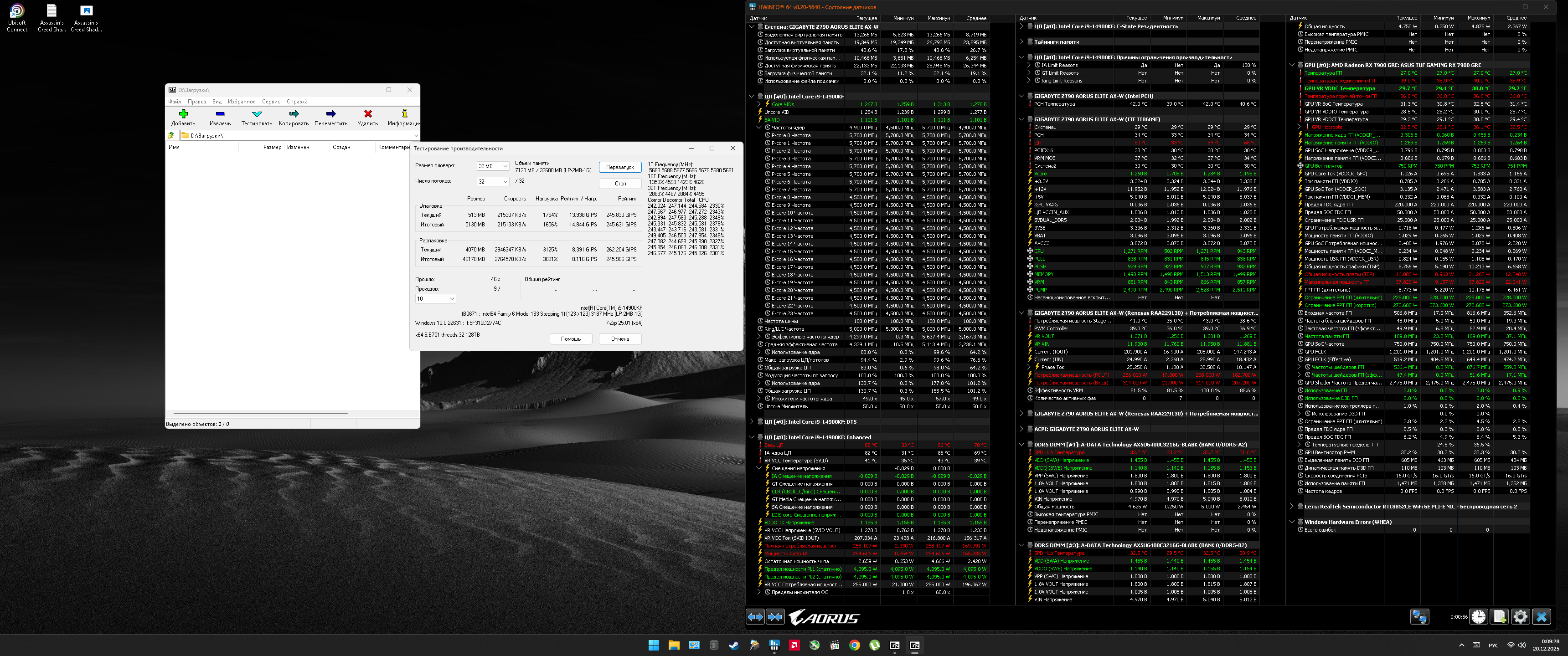Click the Test (Тестировать) checkmark icon

click(x=257, y=114)
